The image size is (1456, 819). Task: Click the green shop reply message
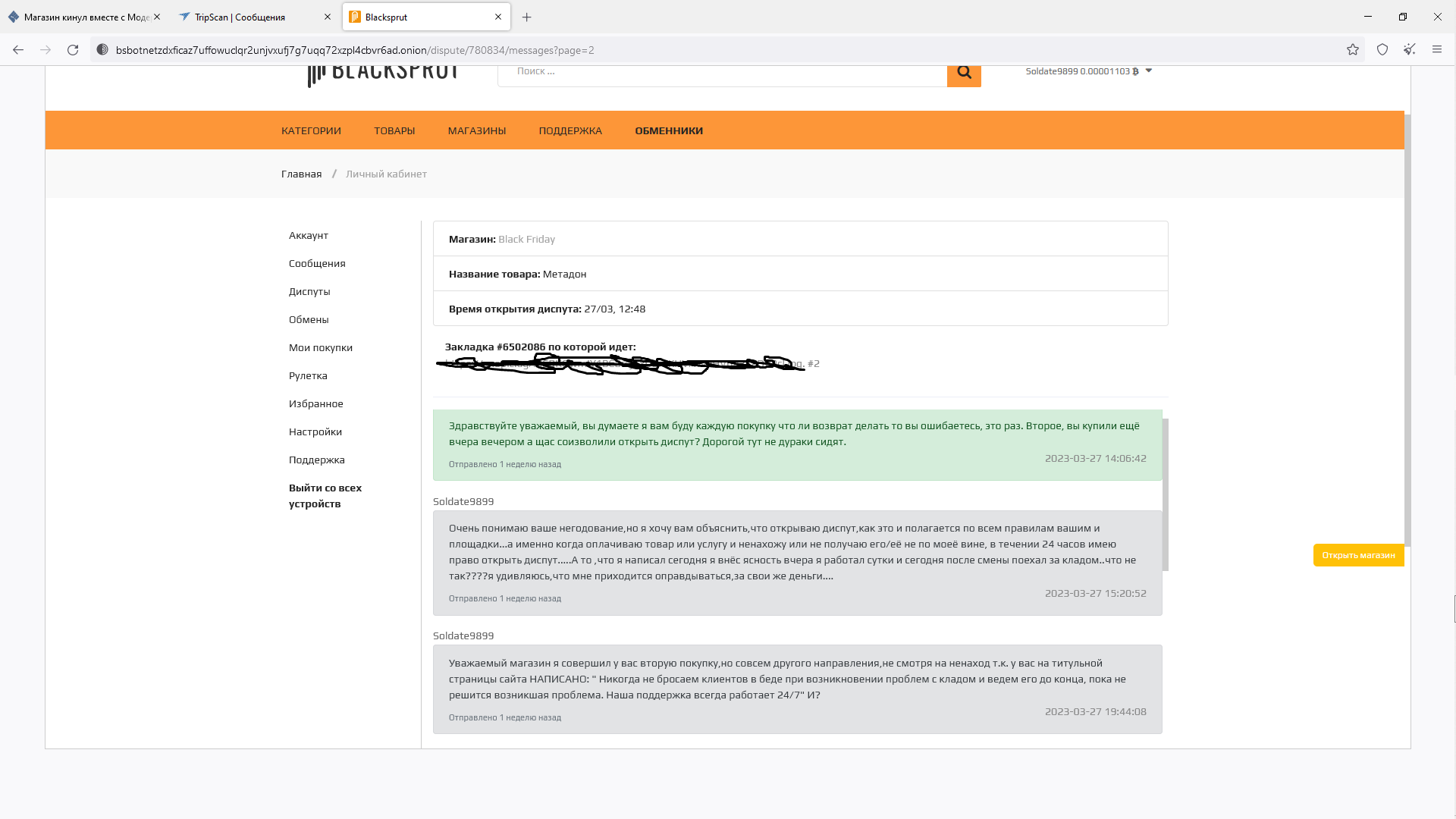pos(797,445)
